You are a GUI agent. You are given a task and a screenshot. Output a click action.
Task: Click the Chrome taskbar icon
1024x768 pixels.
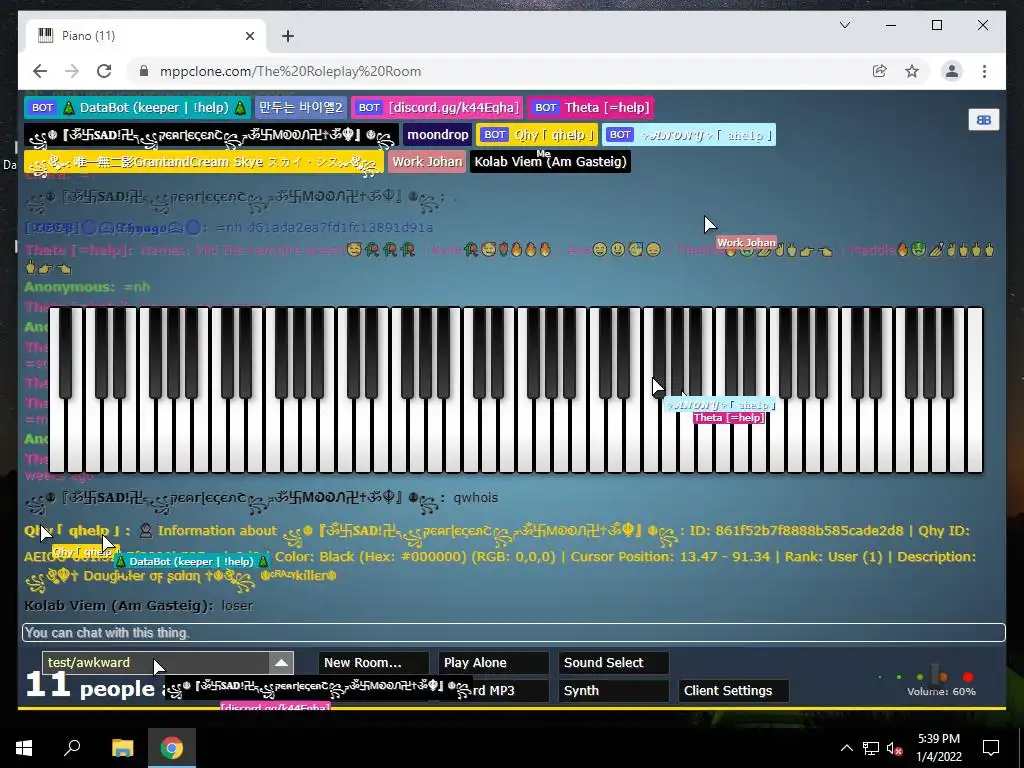tap(172, 748)
